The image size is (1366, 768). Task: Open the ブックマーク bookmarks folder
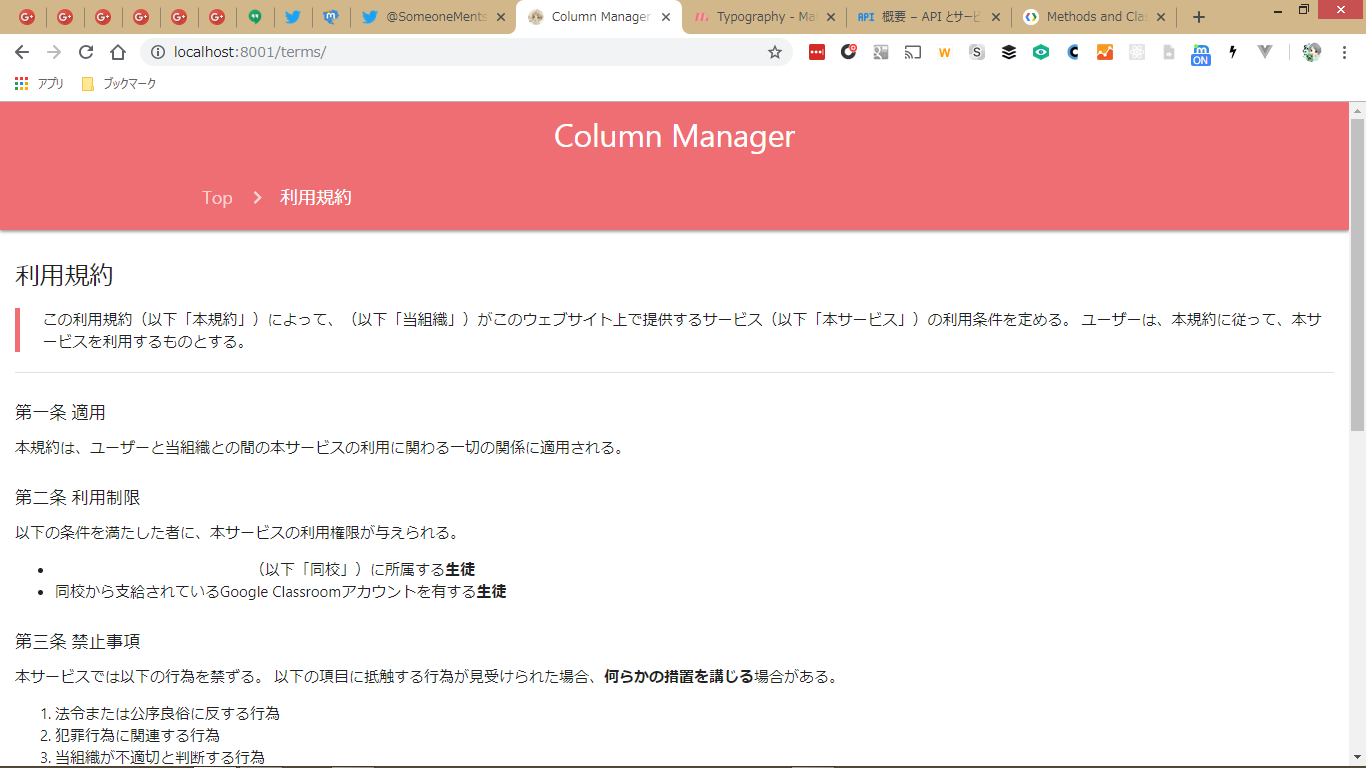(119, 84)
